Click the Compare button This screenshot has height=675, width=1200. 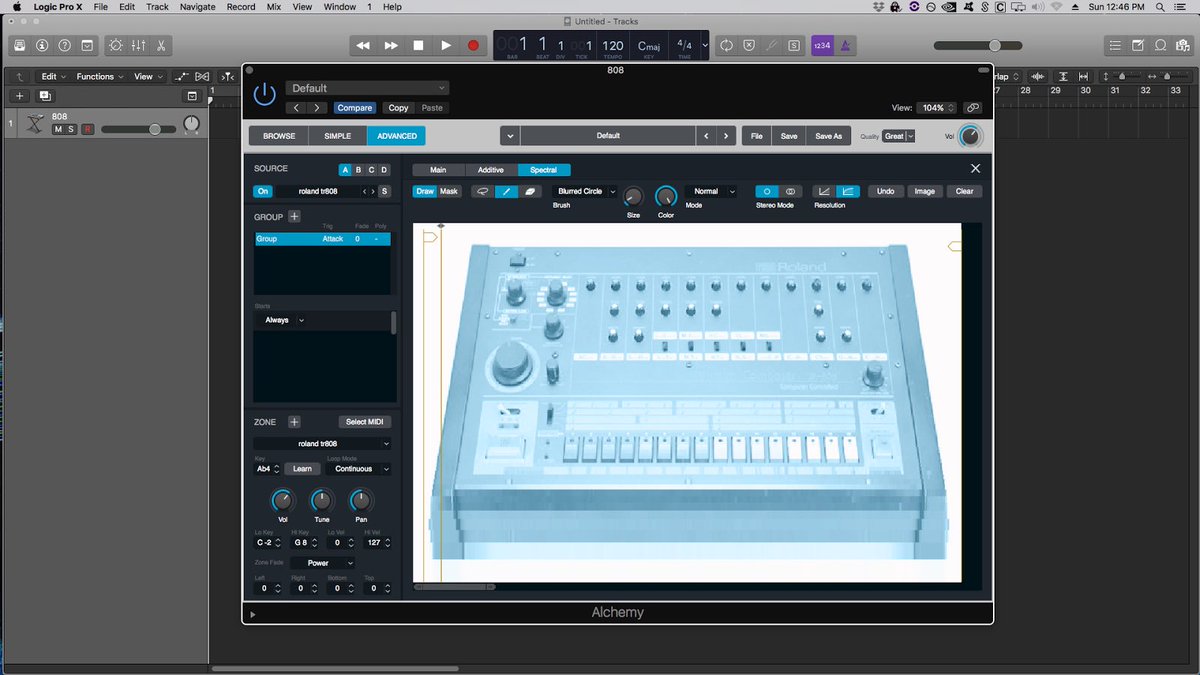click(355, 108)
